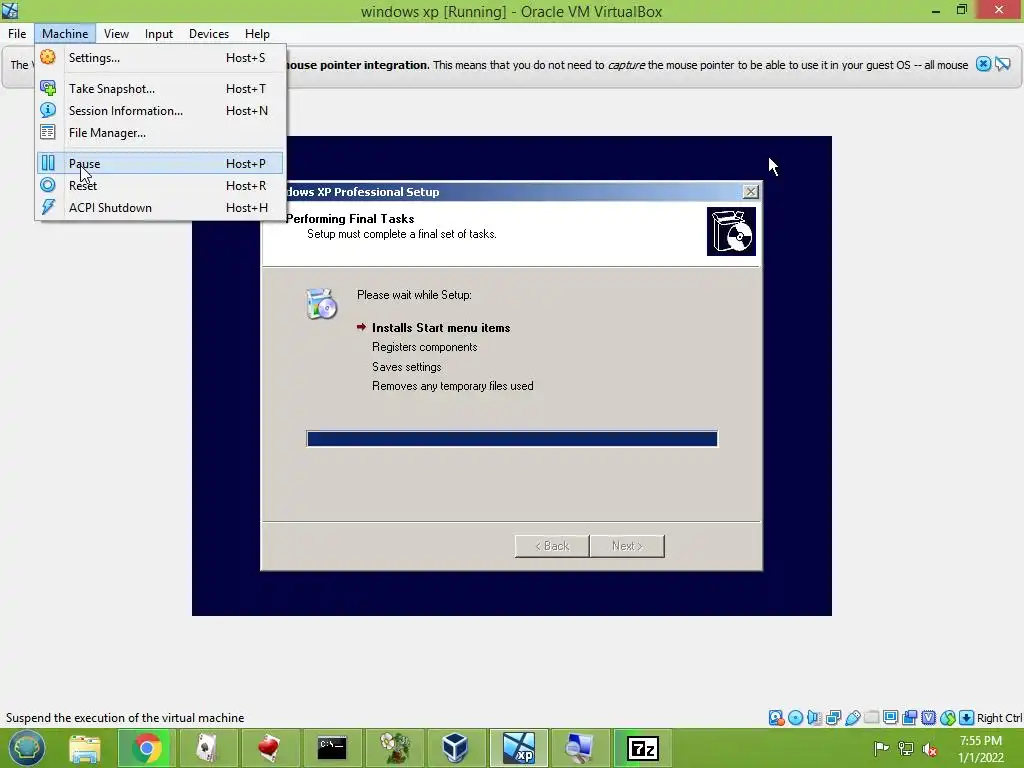Click the ACPI Shutdown lightning icon

pyautogui.click(x=48, y=208)
